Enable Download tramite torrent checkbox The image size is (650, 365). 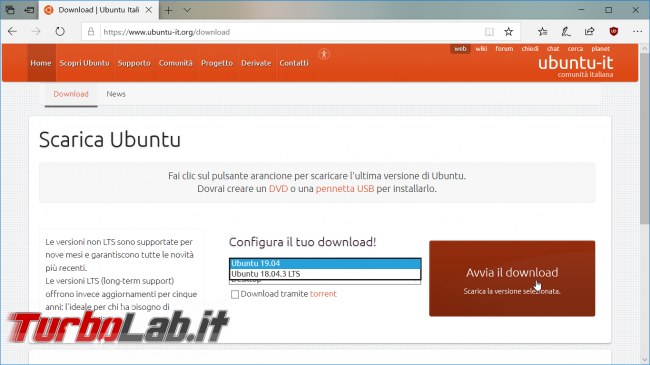[x=235, y=294]
